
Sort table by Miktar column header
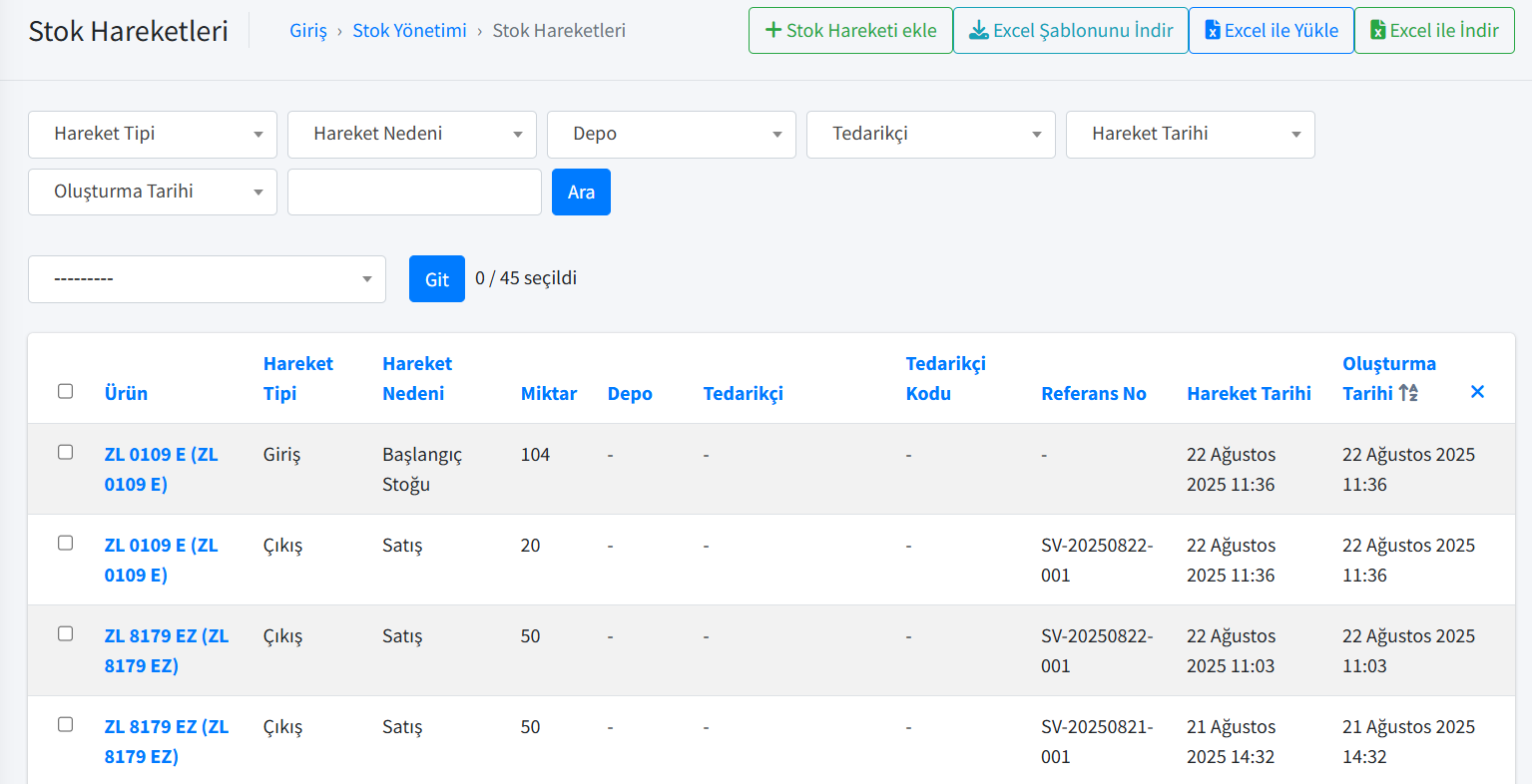tap(548, 394)
